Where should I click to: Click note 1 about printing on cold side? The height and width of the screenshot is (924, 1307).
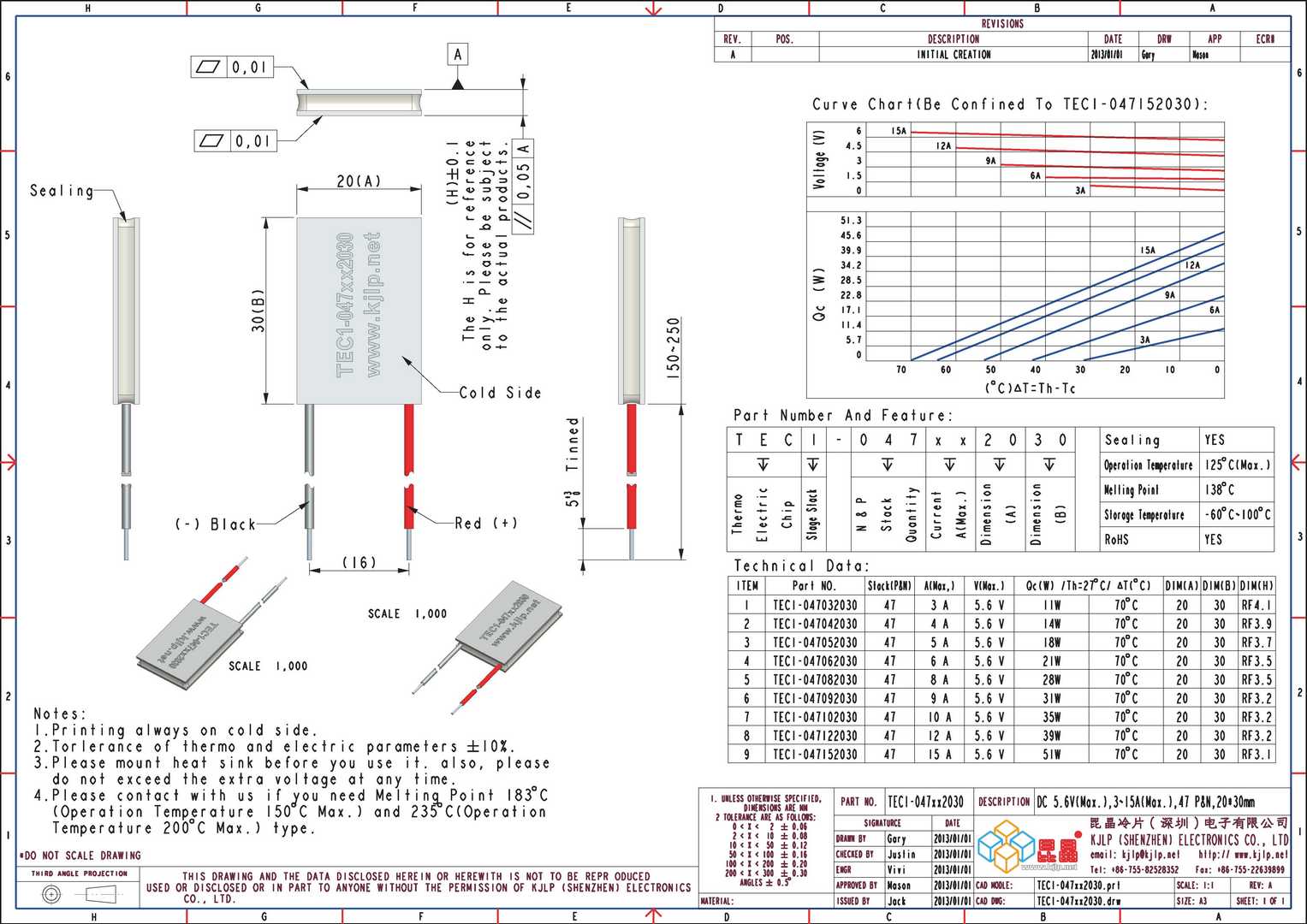tap(175, 730)
